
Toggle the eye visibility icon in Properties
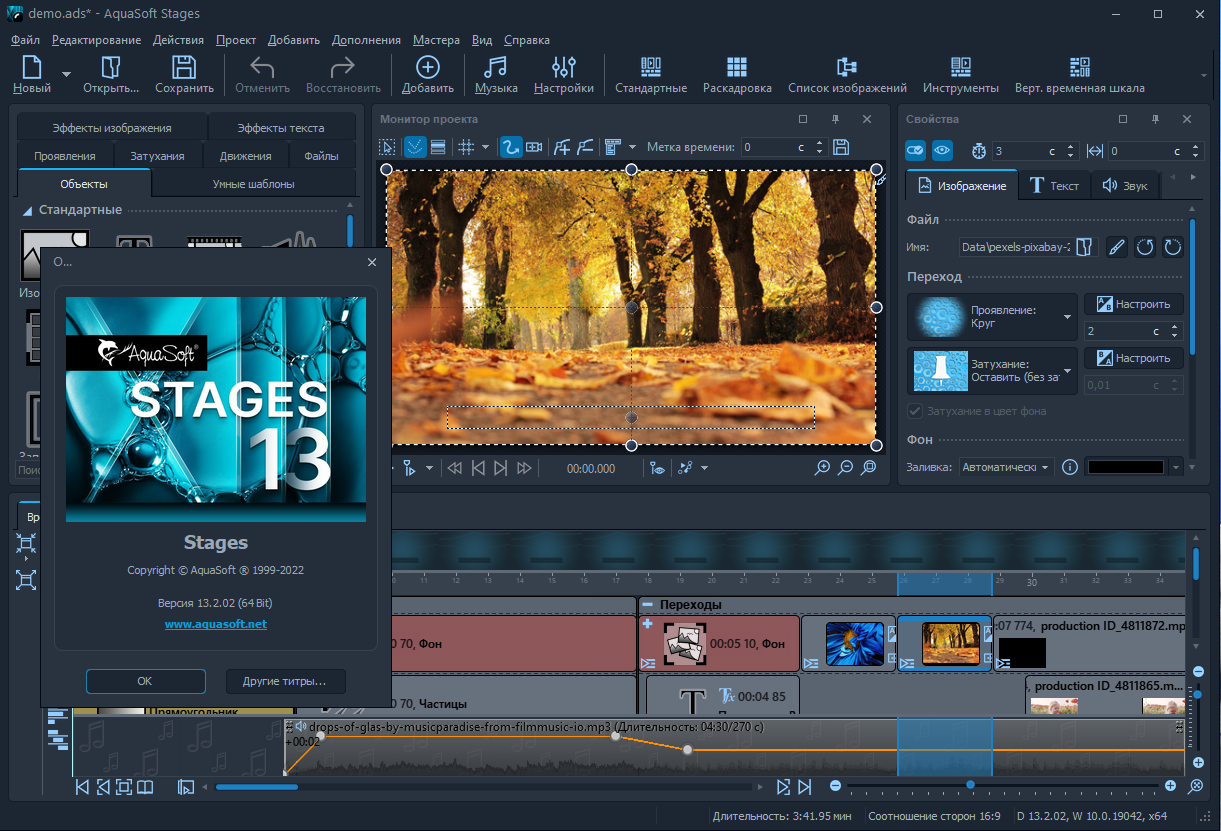click(x=942, y=151)
